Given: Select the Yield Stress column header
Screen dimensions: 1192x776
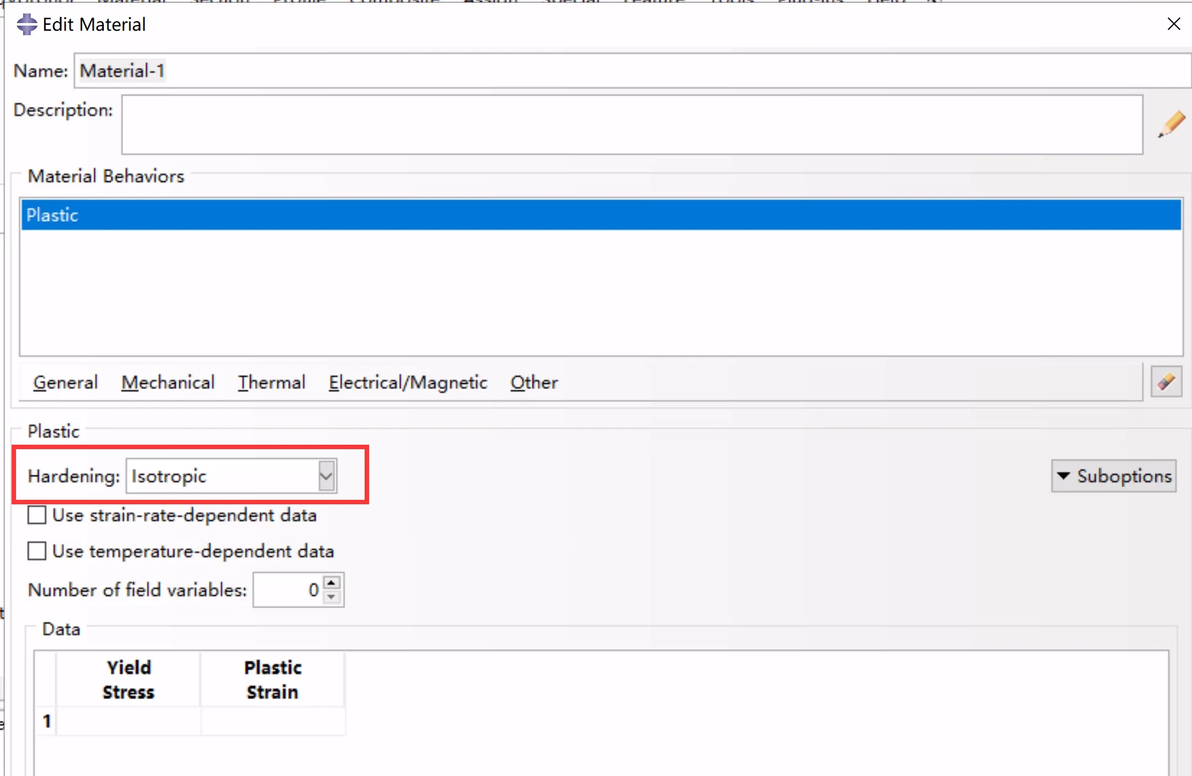Looking at the screenshot, I should [x=128, y=679].
